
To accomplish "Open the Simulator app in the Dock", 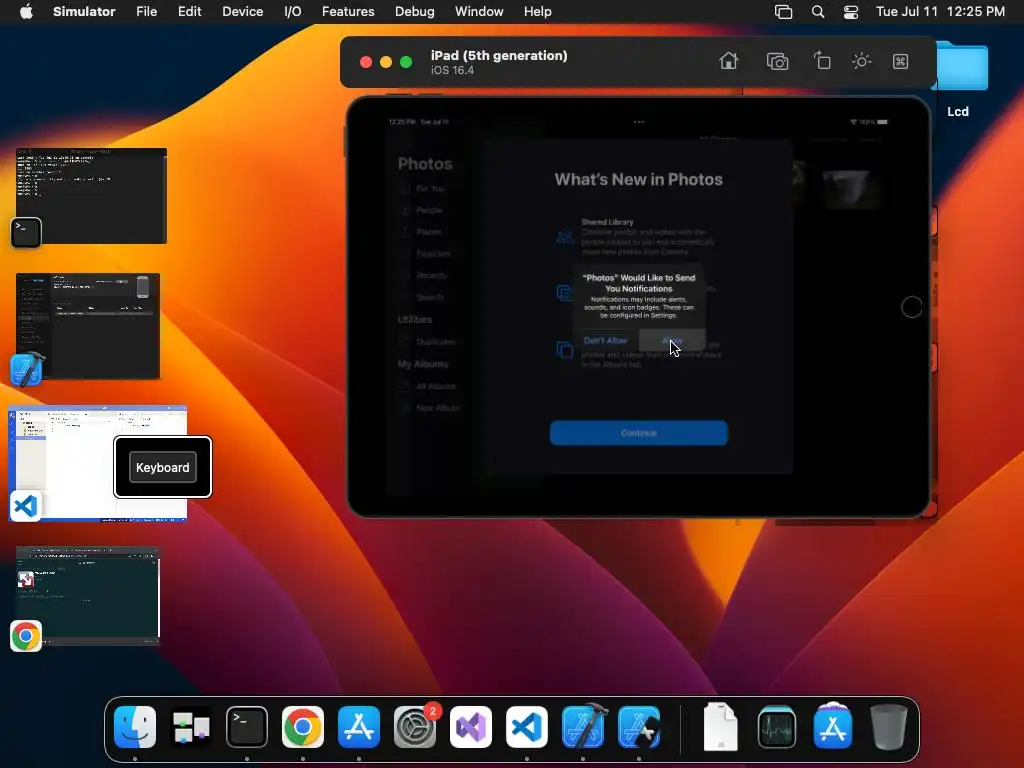I will (x=639, y=727).
